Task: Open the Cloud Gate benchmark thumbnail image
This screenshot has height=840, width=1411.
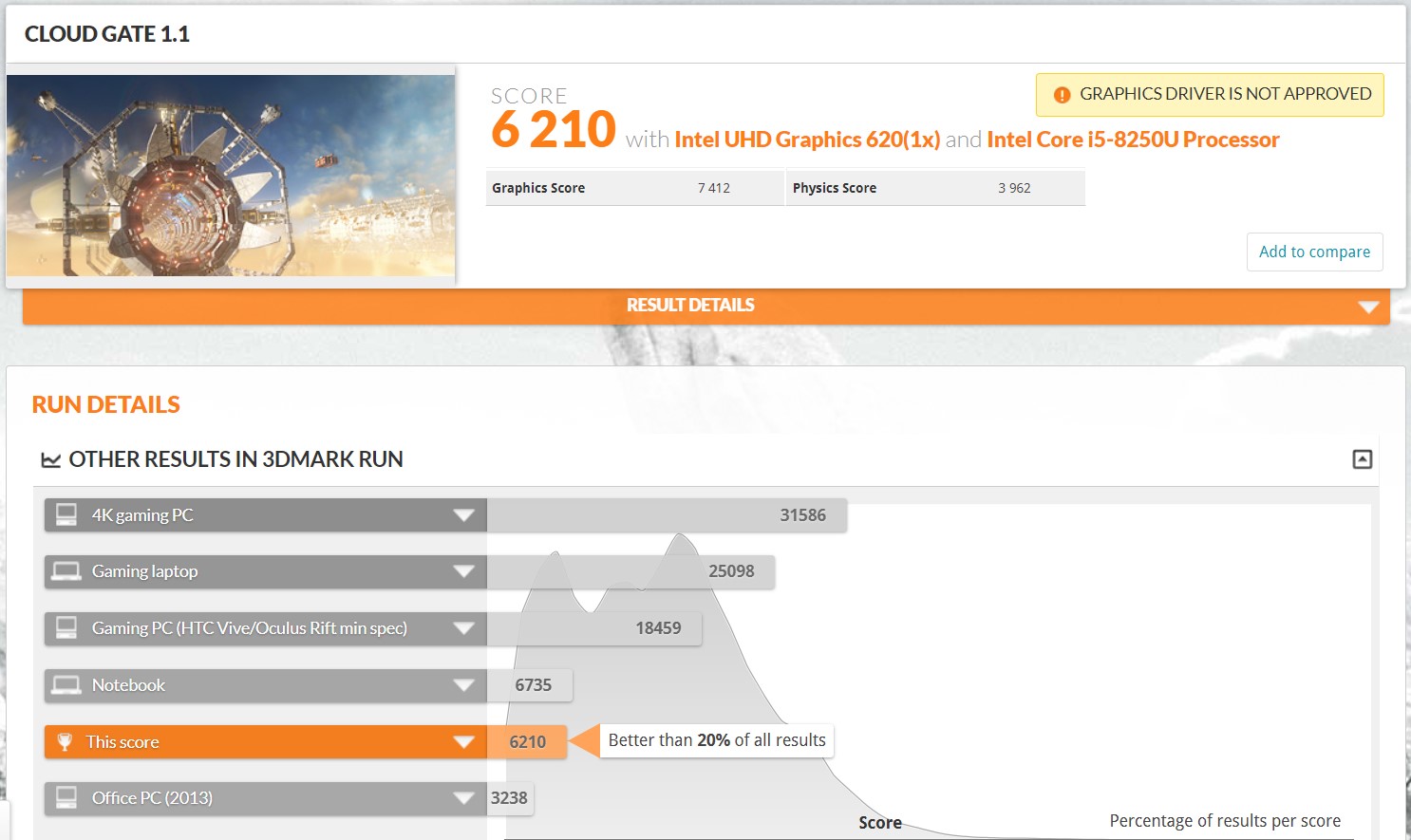Action: coord(231,176)
